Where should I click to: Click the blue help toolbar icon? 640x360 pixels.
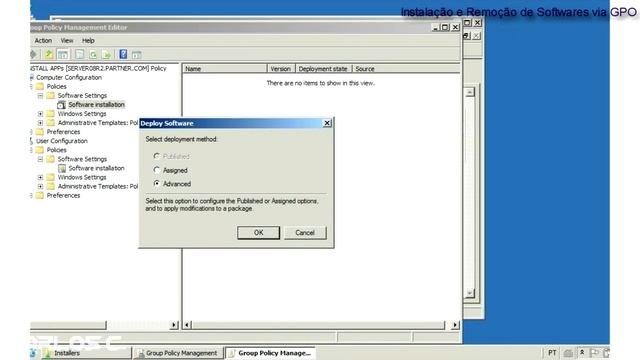coord(123,54)
